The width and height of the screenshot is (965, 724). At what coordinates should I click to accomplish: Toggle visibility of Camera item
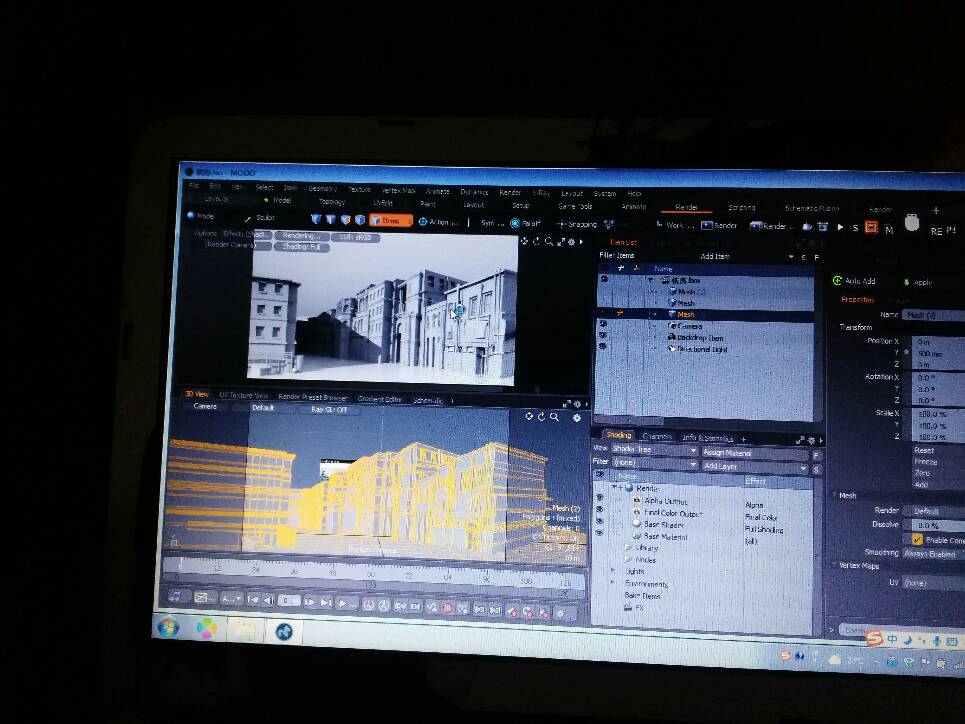[x=603, y=324]
